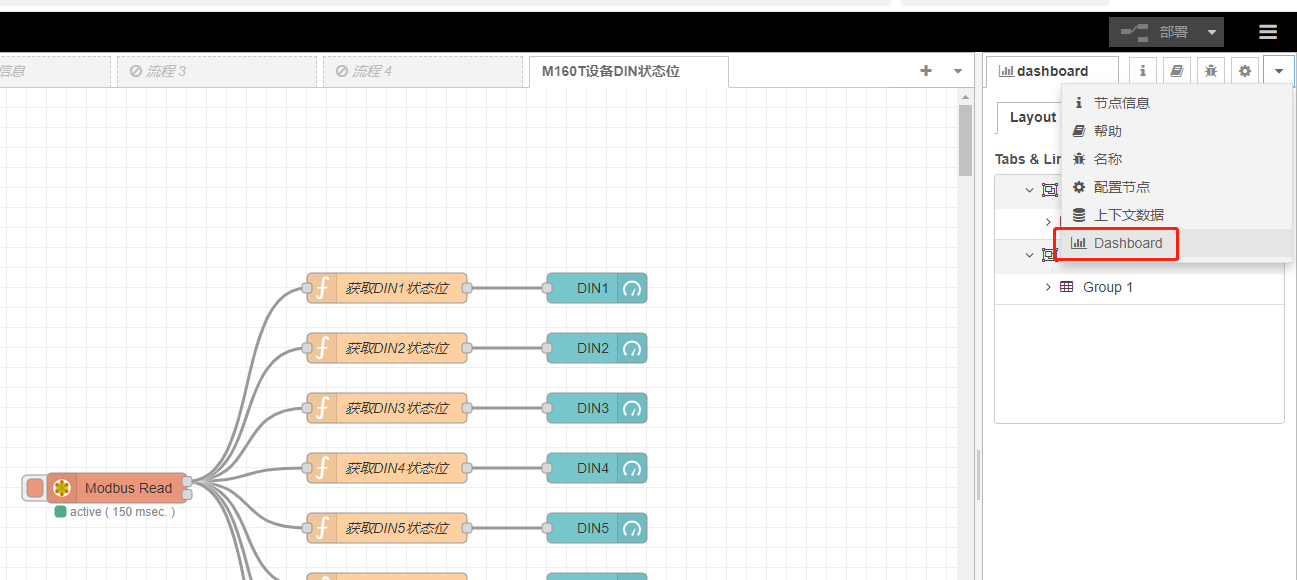
Task: Click the DIN4 node label
Action: [593, 468]
